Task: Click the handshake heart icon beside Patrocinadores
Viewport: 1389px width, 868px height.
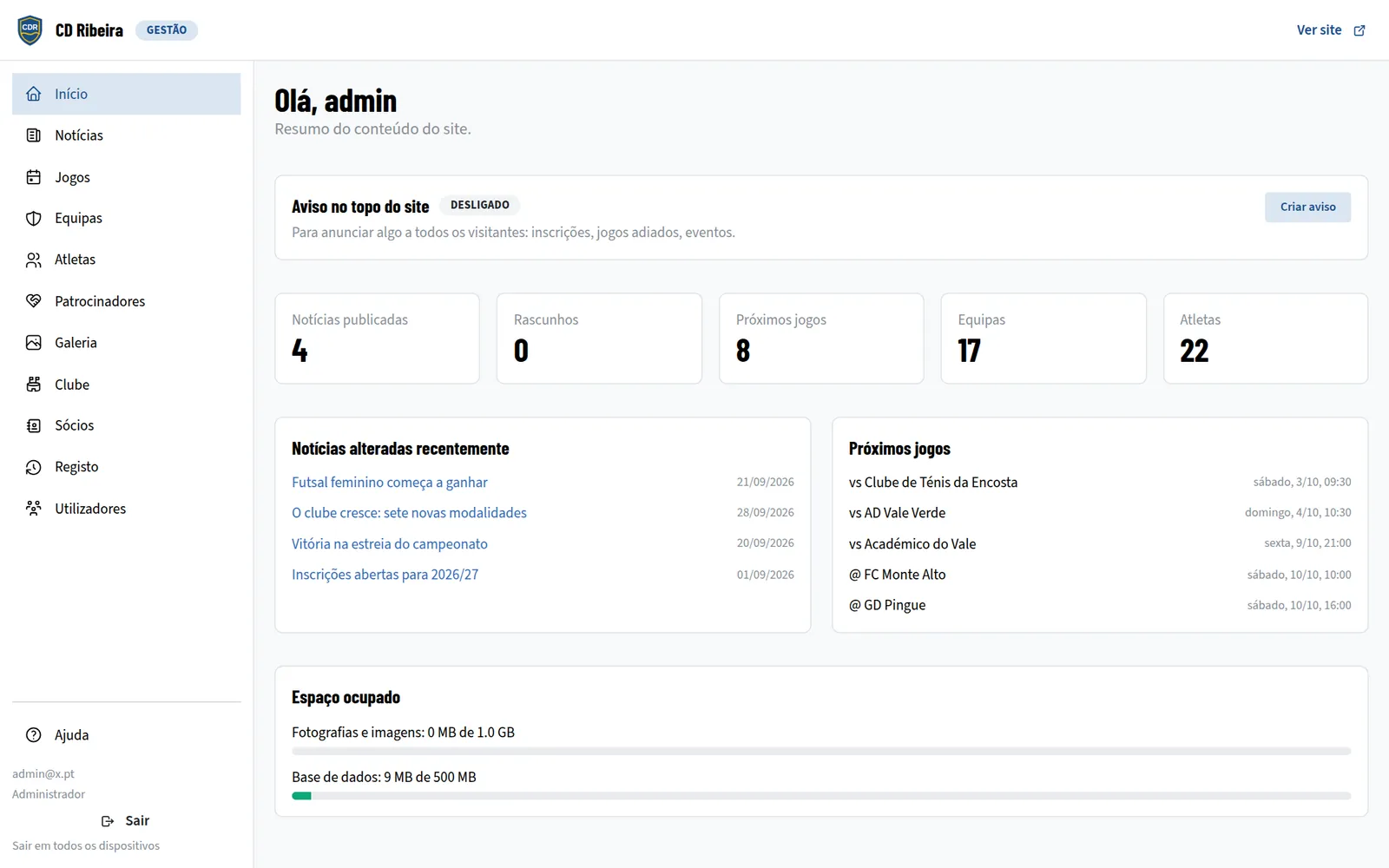Action: click(34, 301)
